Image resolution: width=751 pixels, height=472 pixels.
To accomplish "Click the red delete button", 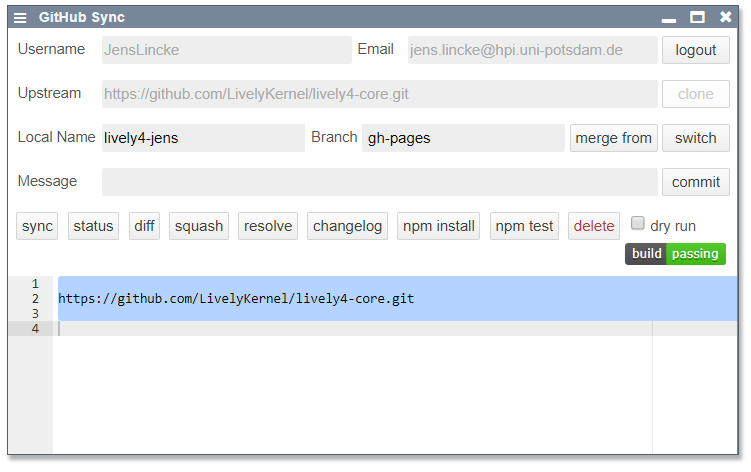I will (x=594, y=226).
